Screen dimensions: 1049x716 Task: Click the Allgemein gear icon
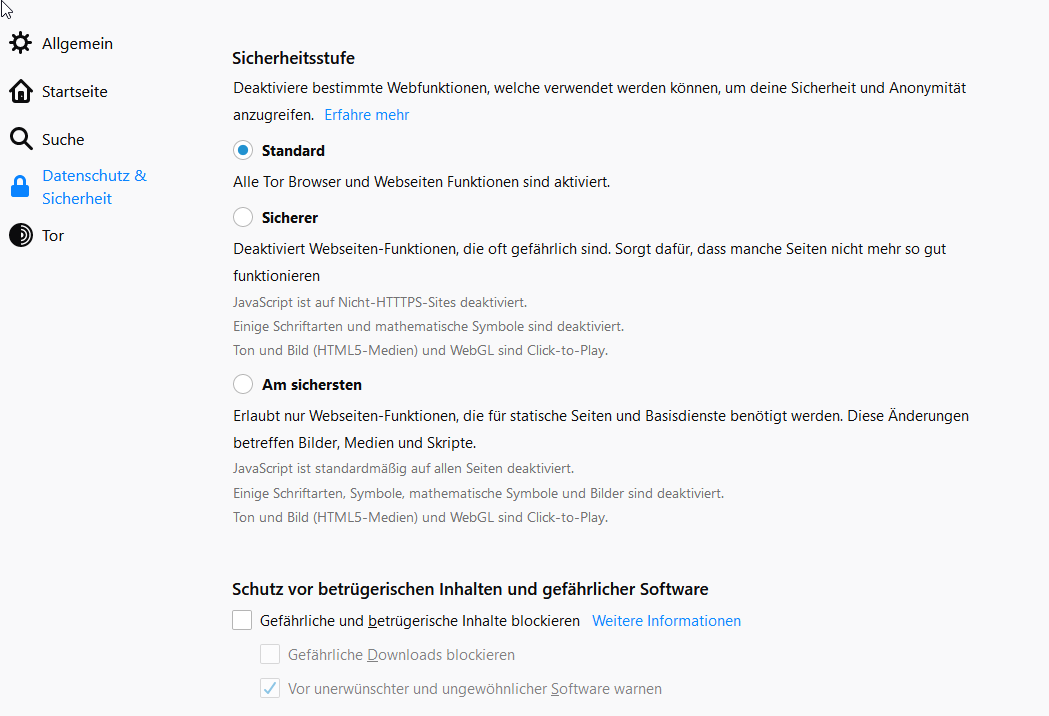20,44
